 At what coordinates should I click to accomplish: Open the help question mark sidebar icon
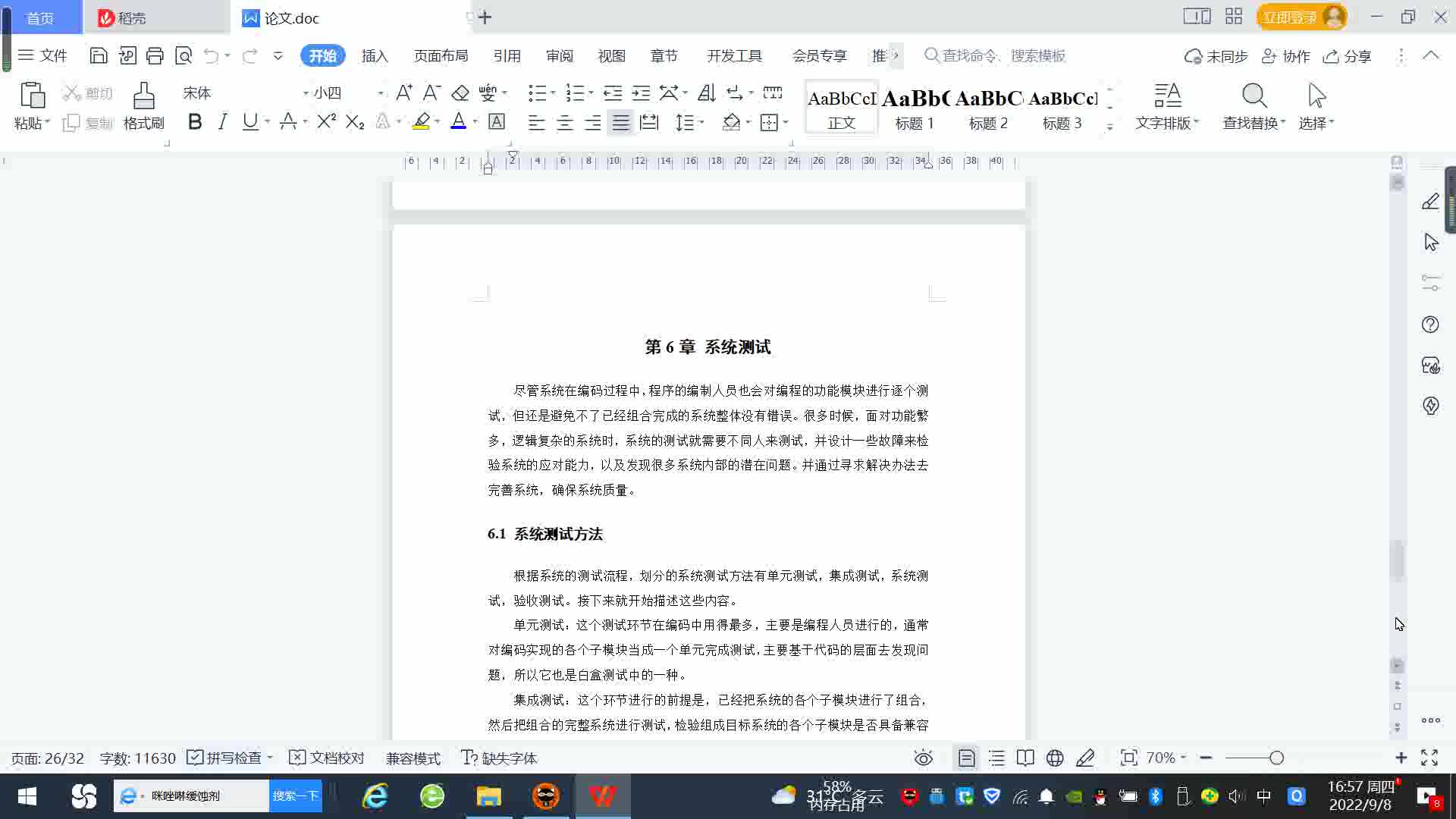1430,325
